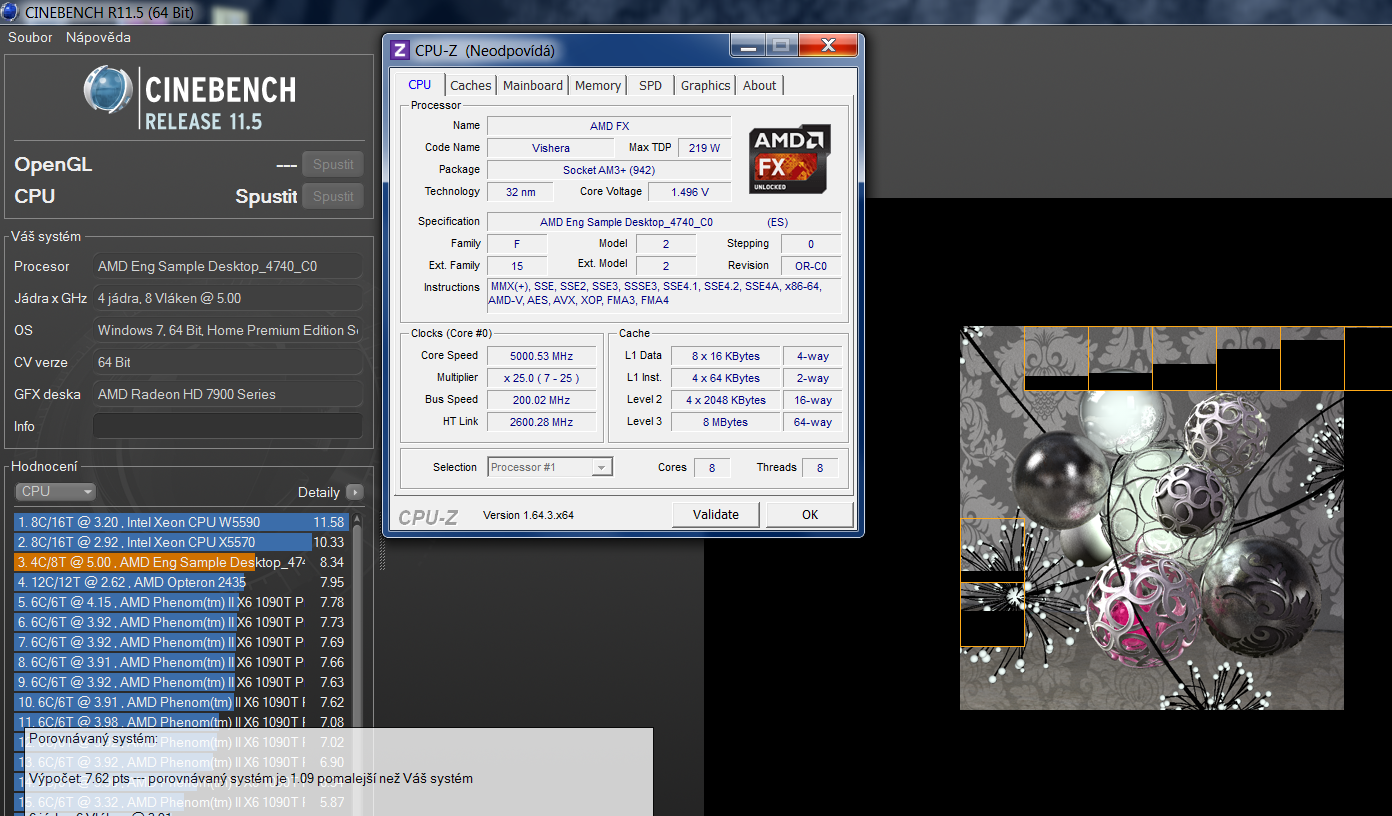The image size is (1392, 816).
Task: Click the HT Link 2600.28 MHz value
Action: coord(541,422)
